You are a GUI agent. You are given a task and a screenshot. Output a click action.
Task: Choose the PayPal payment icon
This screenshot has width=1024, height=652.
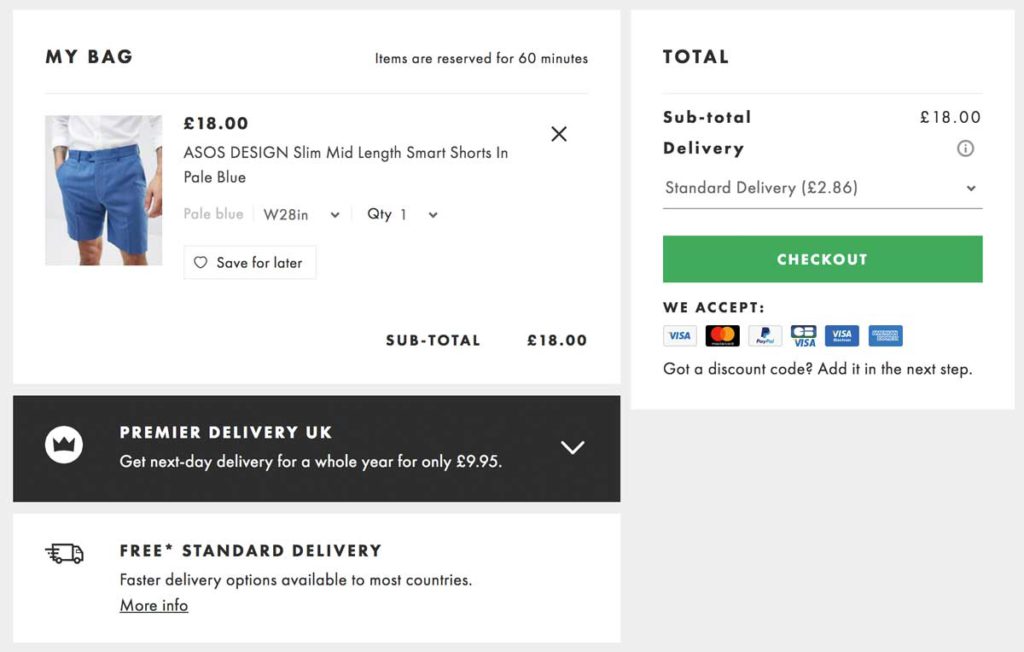[763, 335]
